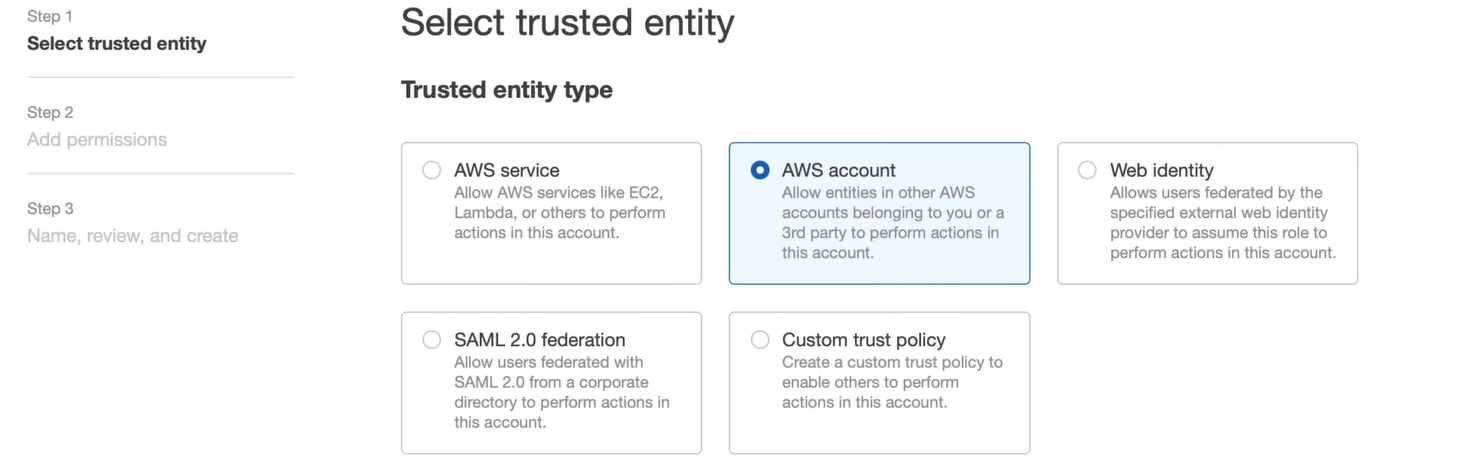Pick the Custom trust policy radio button
This screenshot has width=1480, height=463.
coord(760,340)
